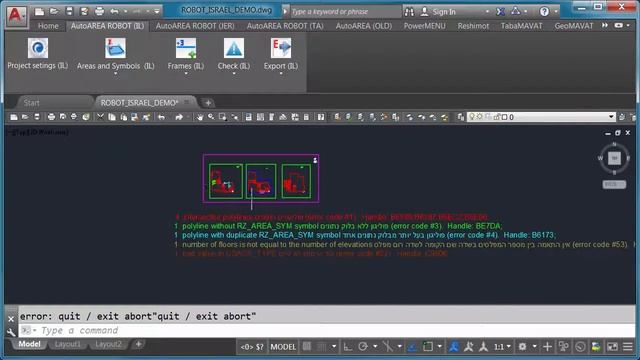Screen dimensions: 640x360
Task: Click the Plot printer icon in quick access toolbar
Action: (99, 11)
